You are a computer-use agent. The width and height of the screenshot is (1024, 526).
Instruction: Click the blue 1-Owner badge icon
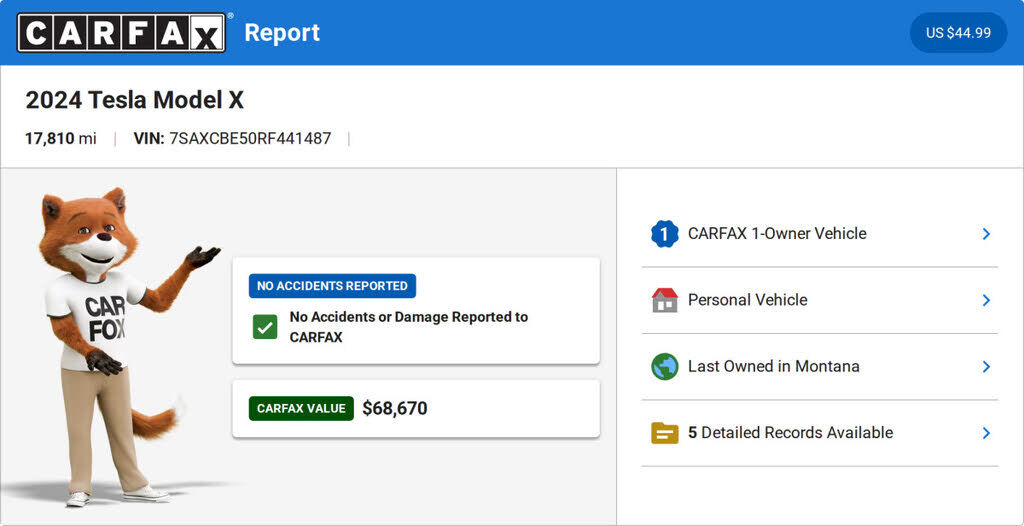pyautogui.click(x=664, y=234)
